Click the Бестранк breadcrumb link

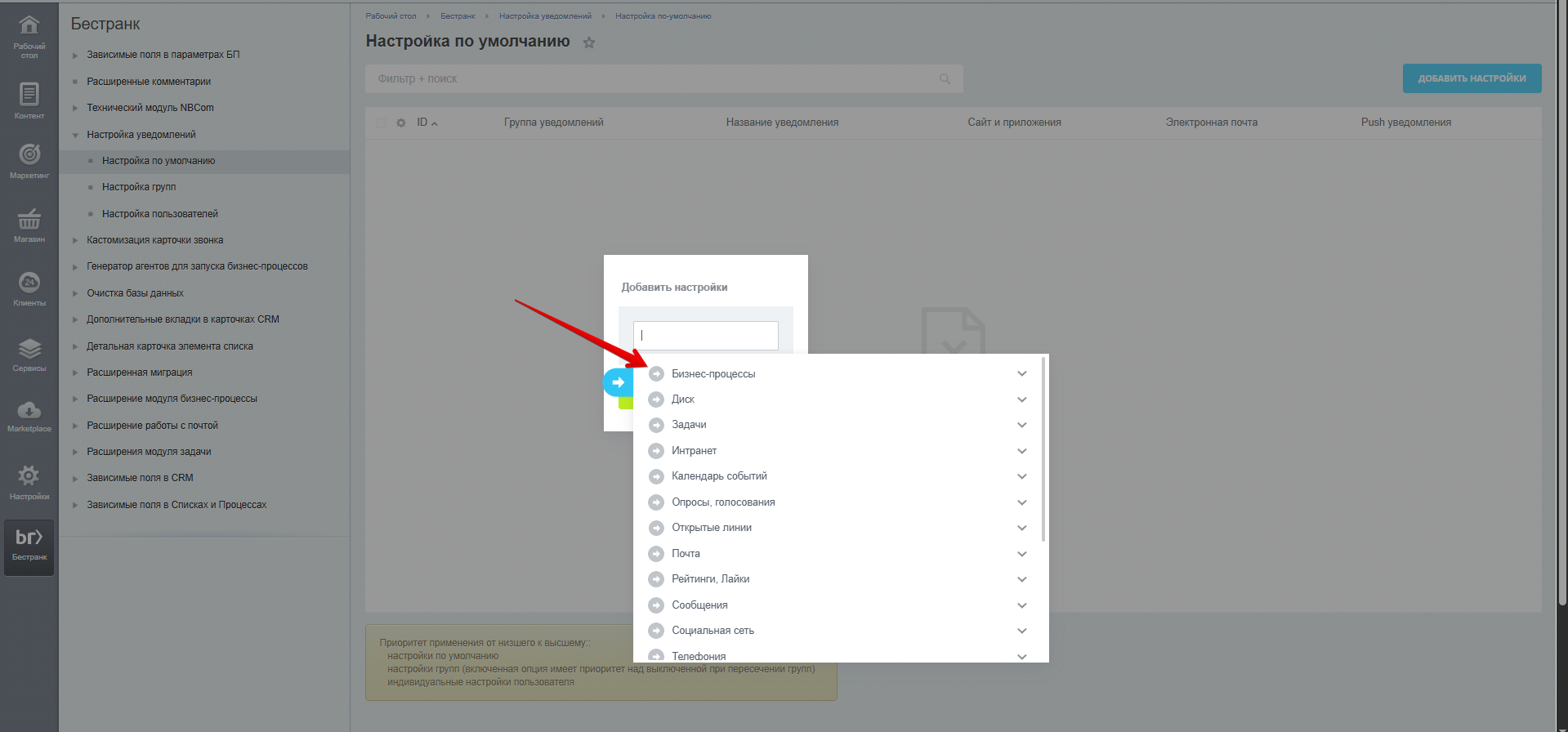(x=458, y=16)
